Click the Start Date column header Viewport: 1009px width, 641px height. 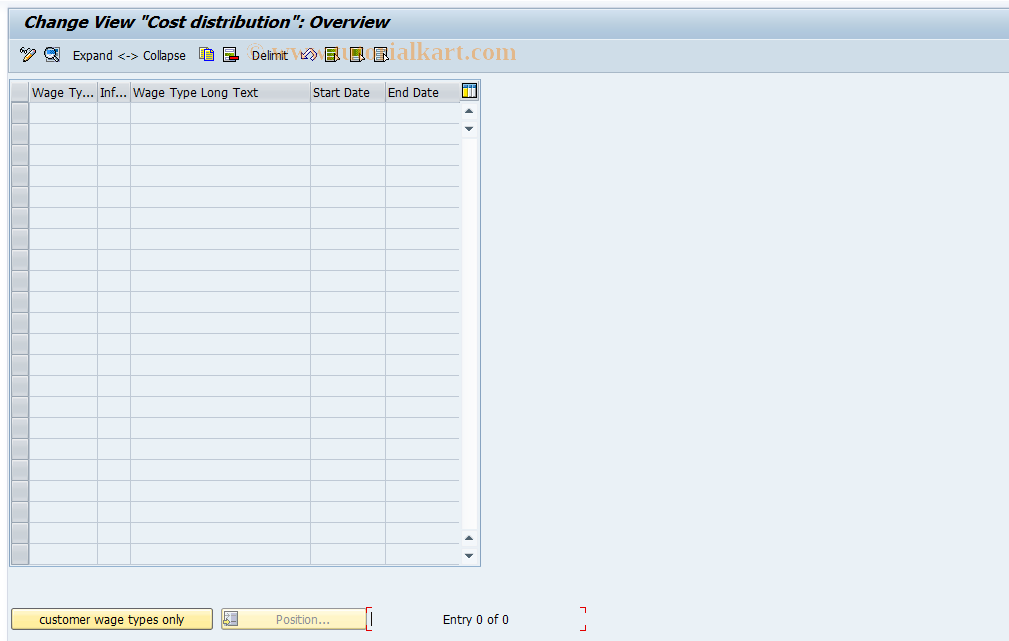click(347, 92)
